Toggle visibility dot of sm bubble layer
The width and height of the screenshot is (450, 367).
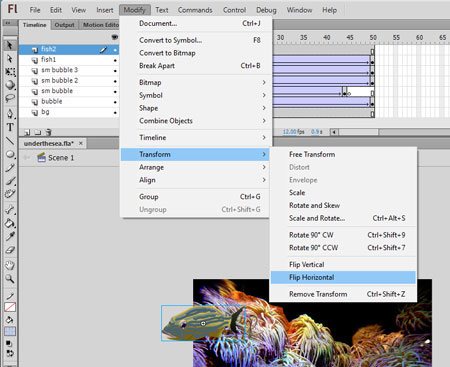point(115,92)
